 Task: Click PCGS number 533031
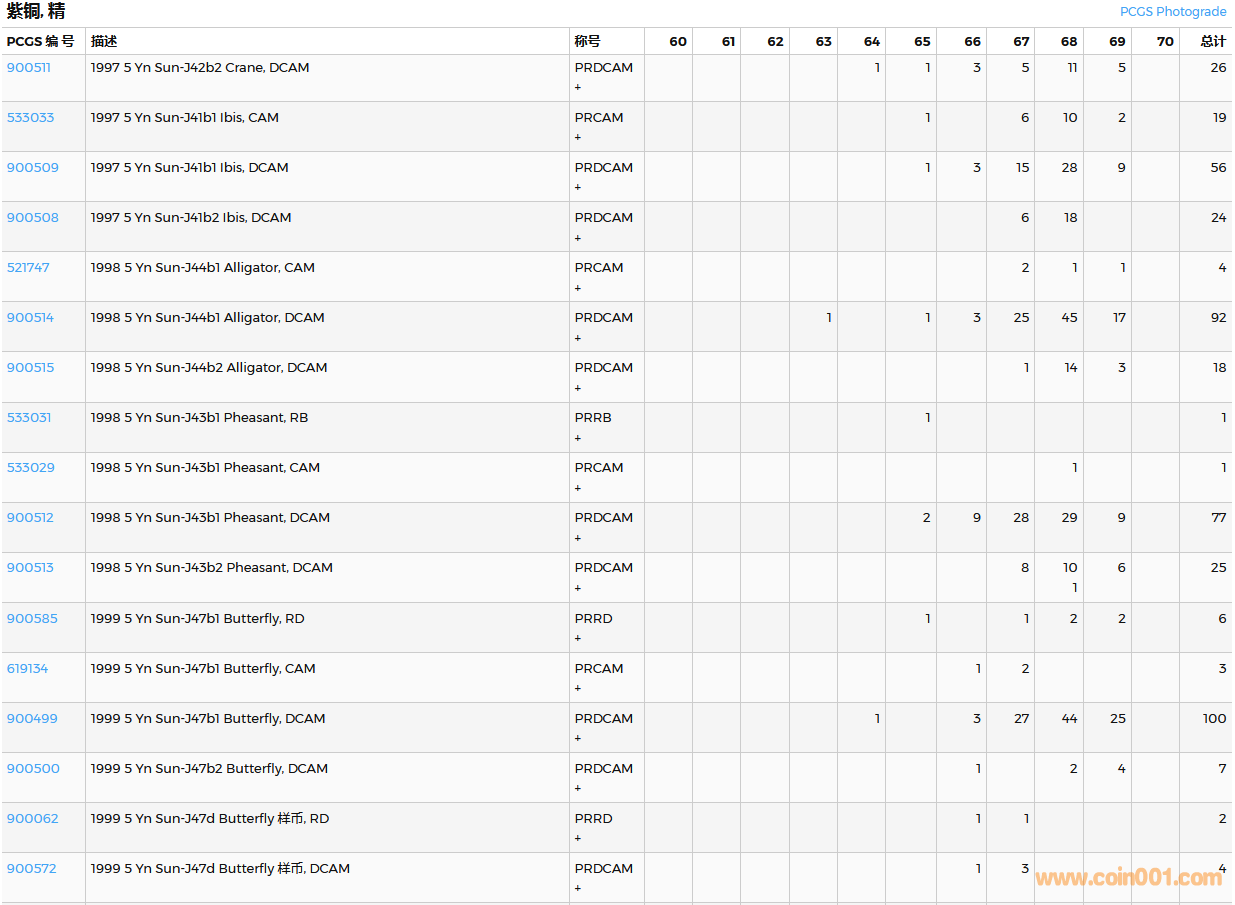coord(29,418)
